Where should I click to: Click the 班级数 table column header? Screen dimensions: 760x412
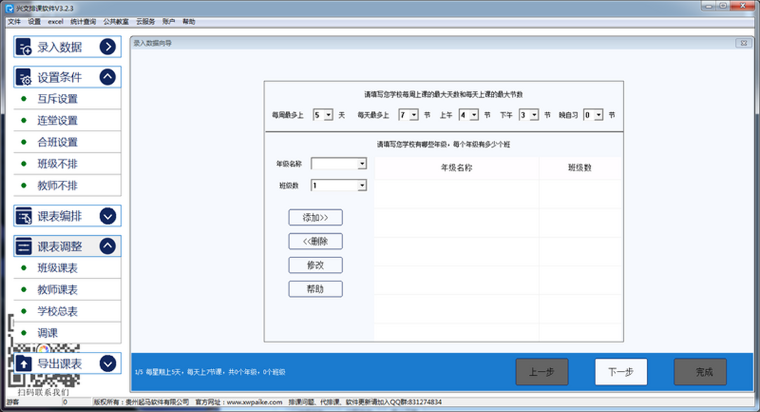coord(580,168)
